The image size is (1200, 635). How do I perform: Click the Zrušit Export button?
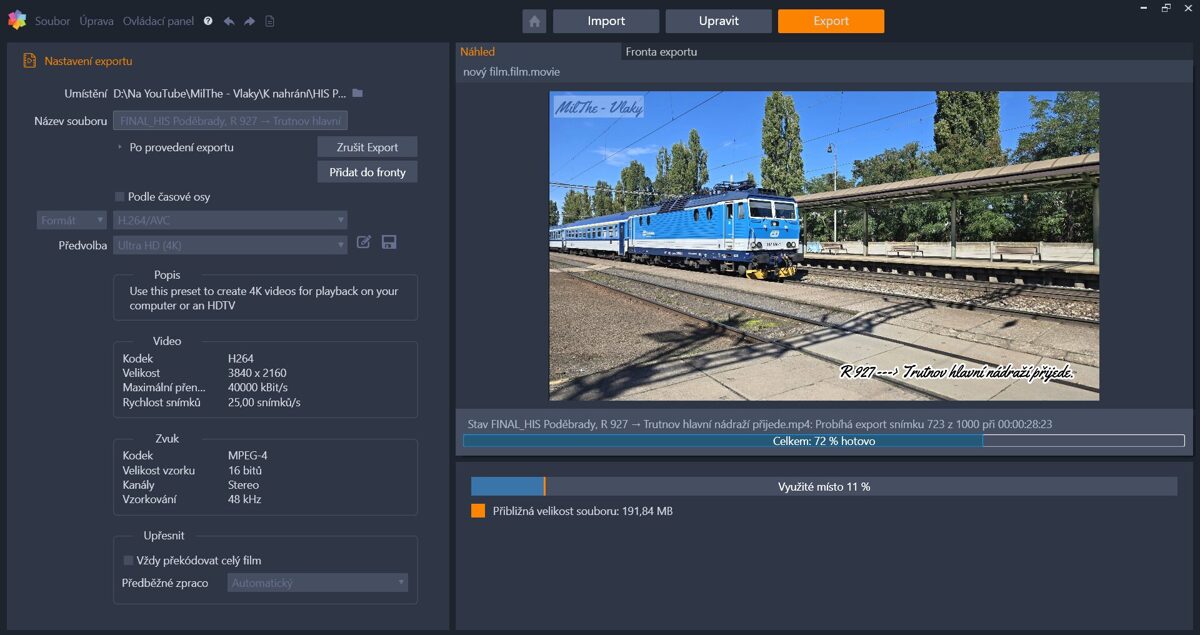tap(366, 146)
